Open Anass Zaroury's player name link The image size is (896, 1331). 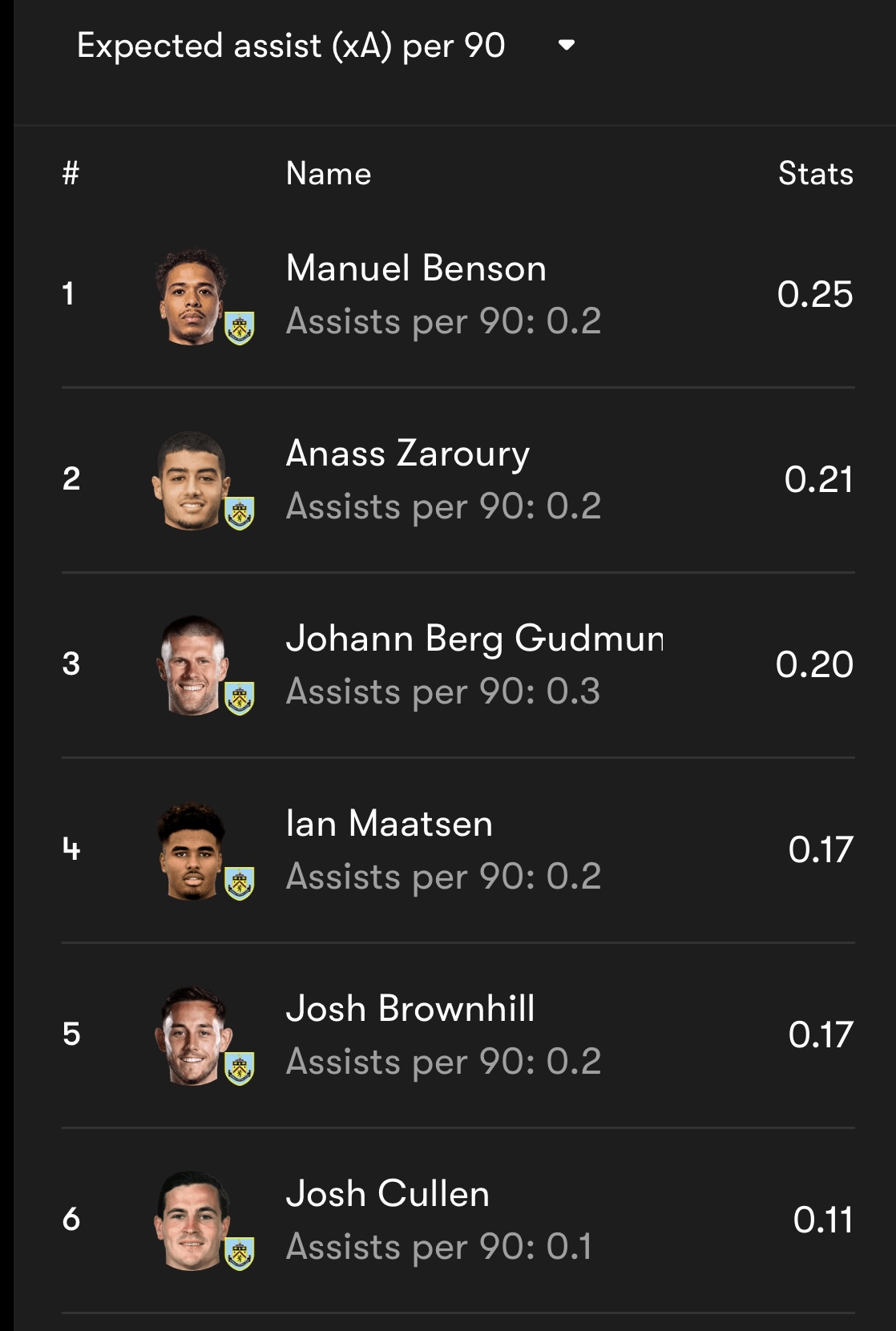[408, 454]
